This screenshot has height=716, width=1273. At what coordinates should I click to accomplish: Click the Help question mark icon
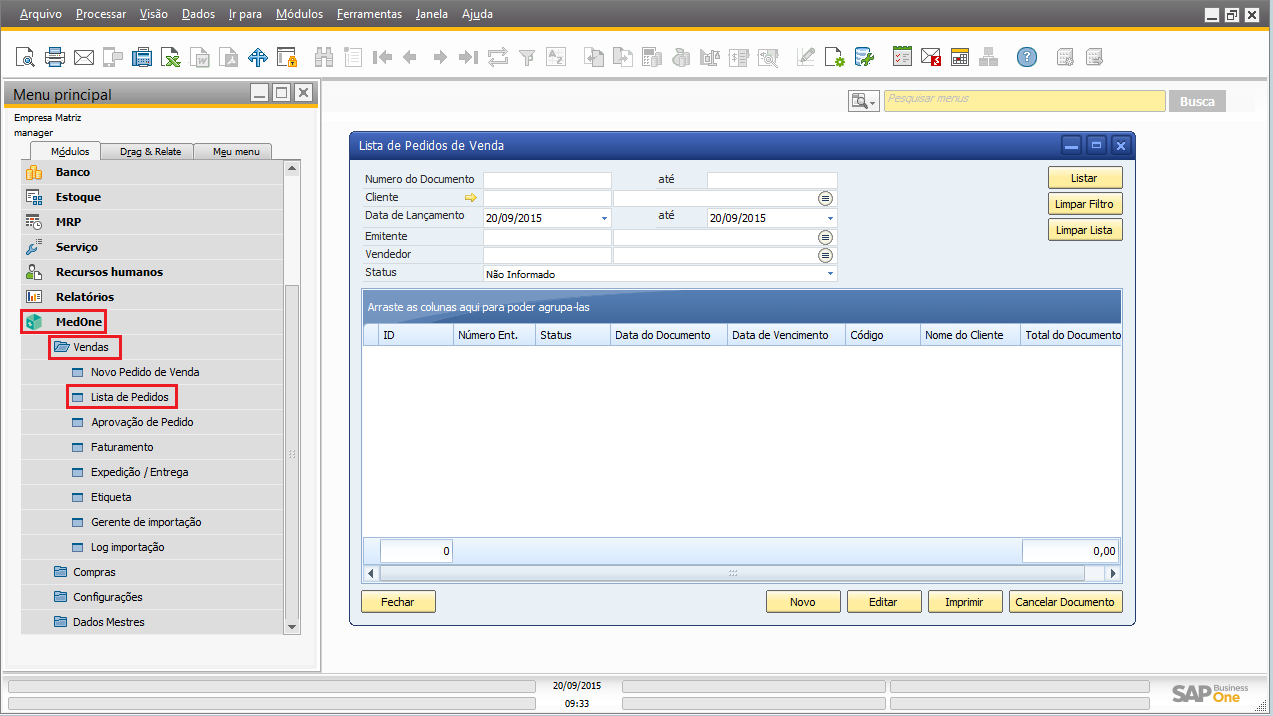click(1027, 57)
